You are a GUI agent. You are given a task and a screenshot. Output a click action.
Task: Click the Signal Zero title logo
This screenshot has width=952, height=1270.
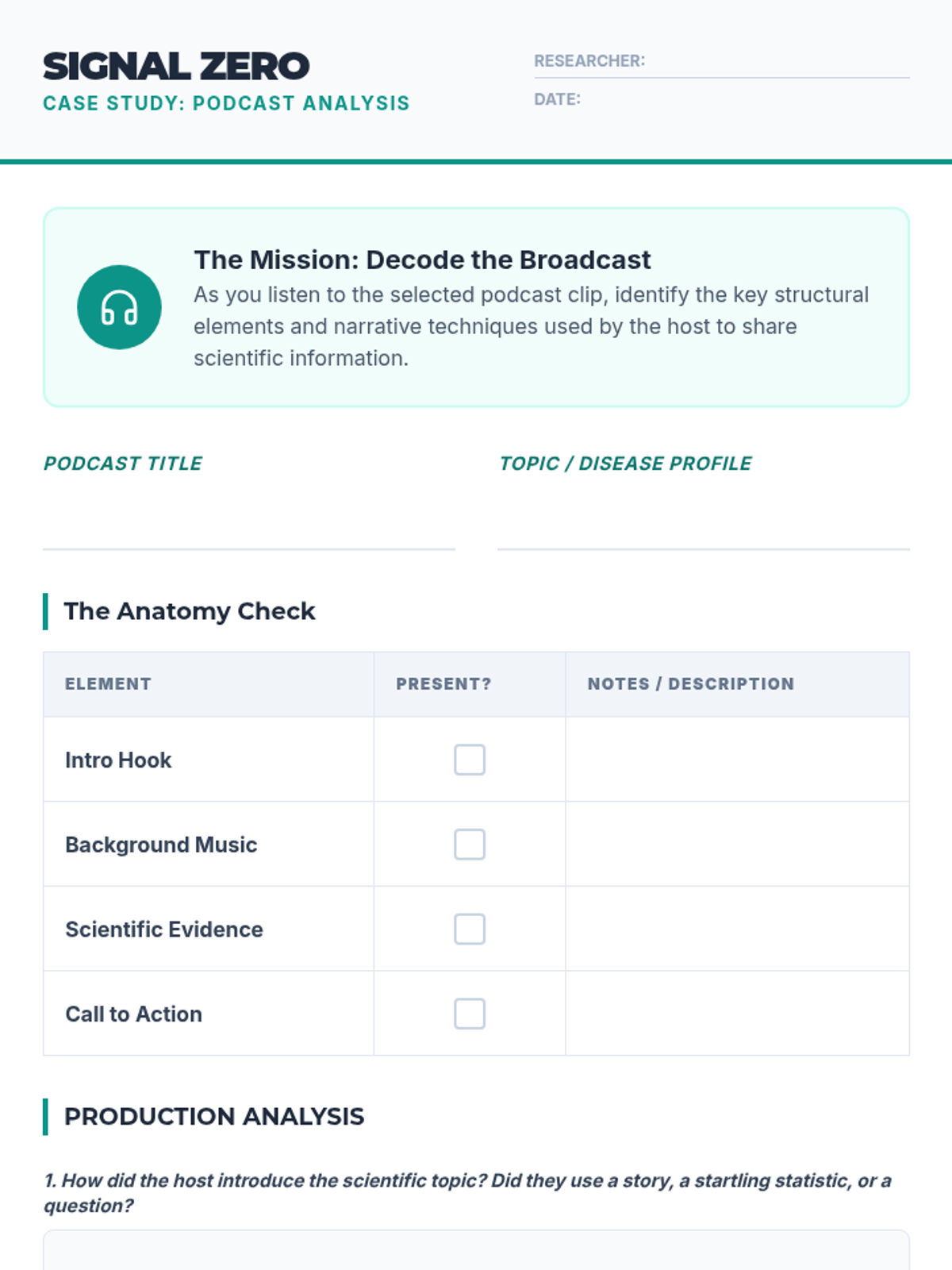coord(176,67)
